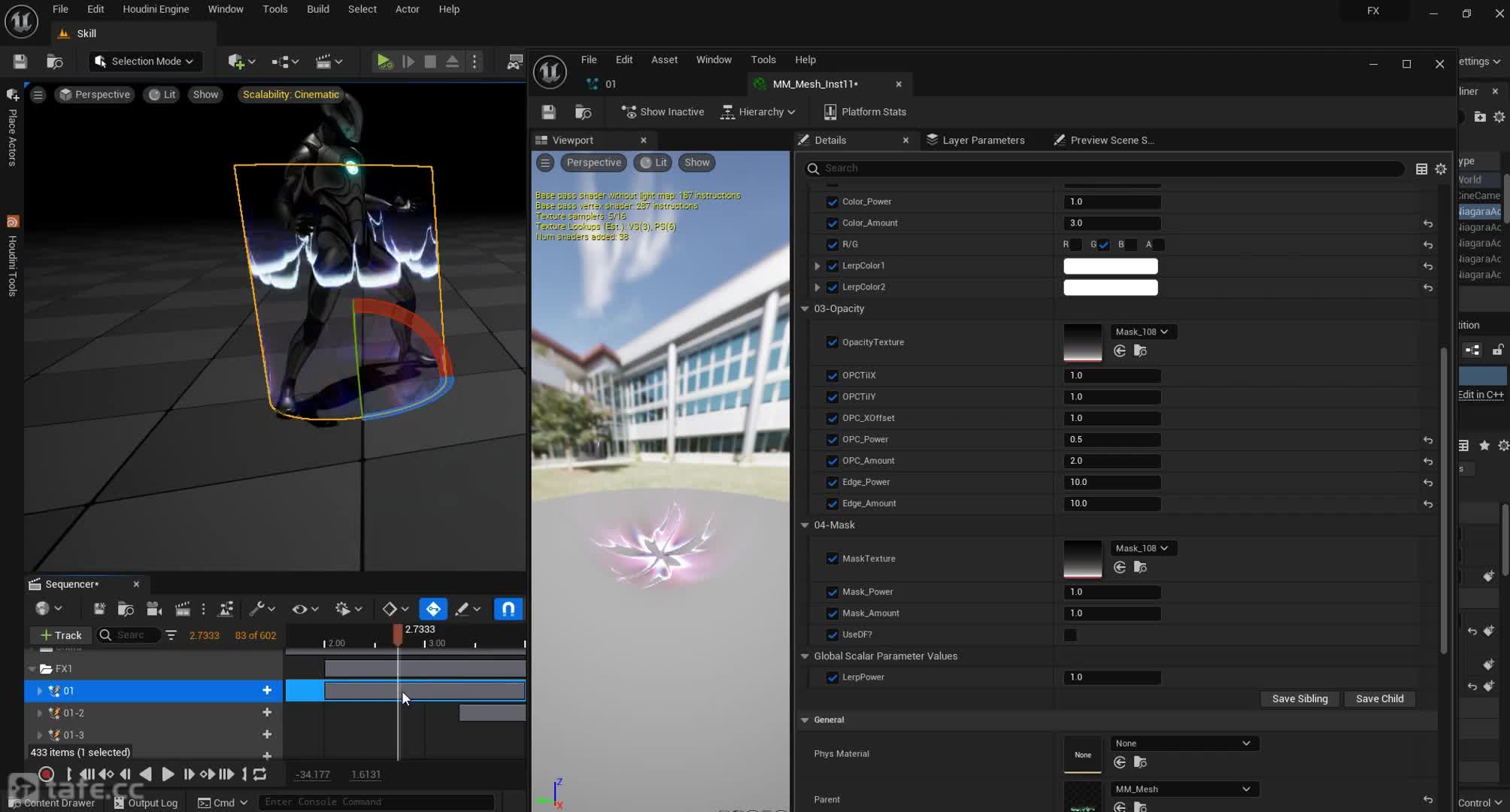The image size is (1510, 812).
Task: Play the sequence forward
Action: point(168,774)
